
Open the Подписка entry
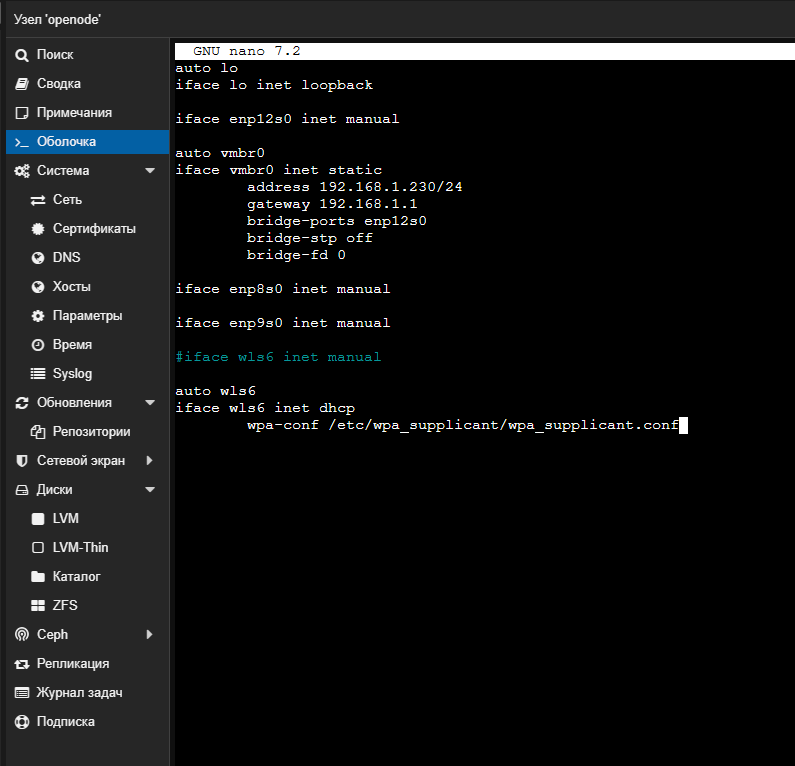pos(66,722)
